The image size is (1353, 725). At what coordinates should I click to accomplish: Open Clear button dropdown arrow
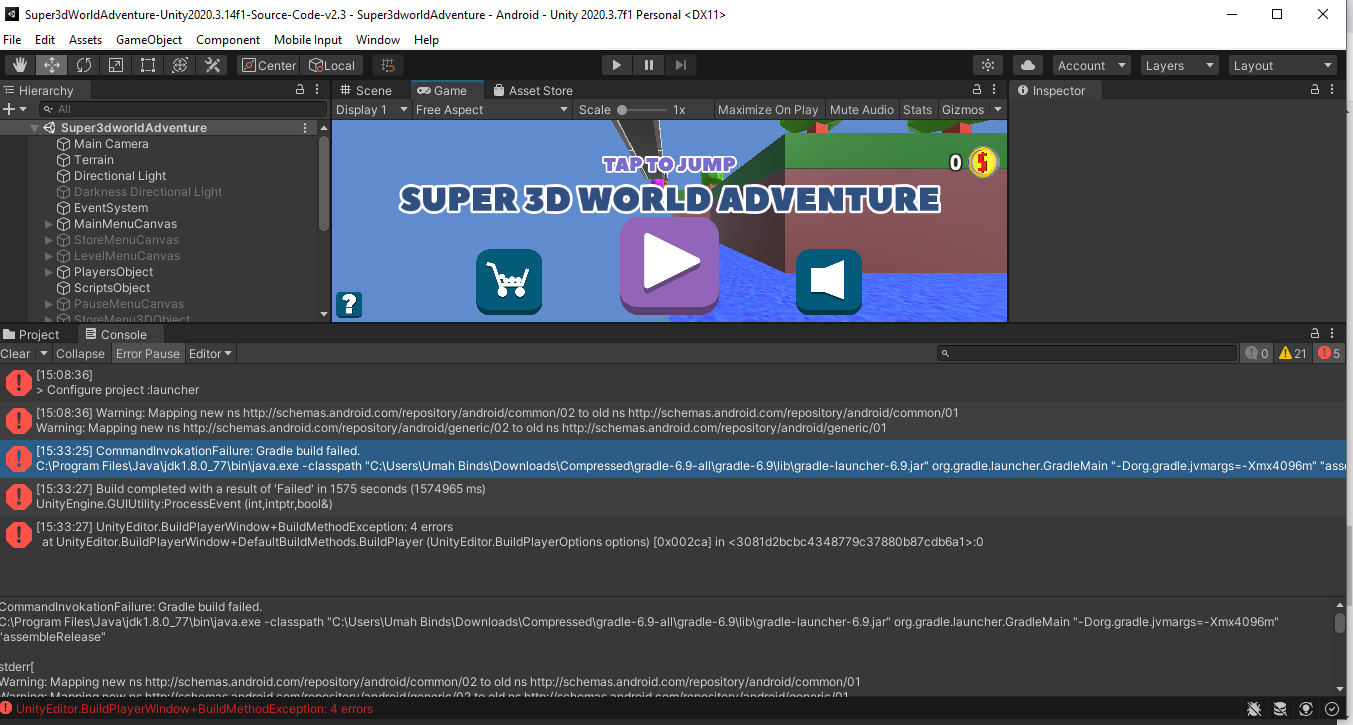click(x=44, y=354)
